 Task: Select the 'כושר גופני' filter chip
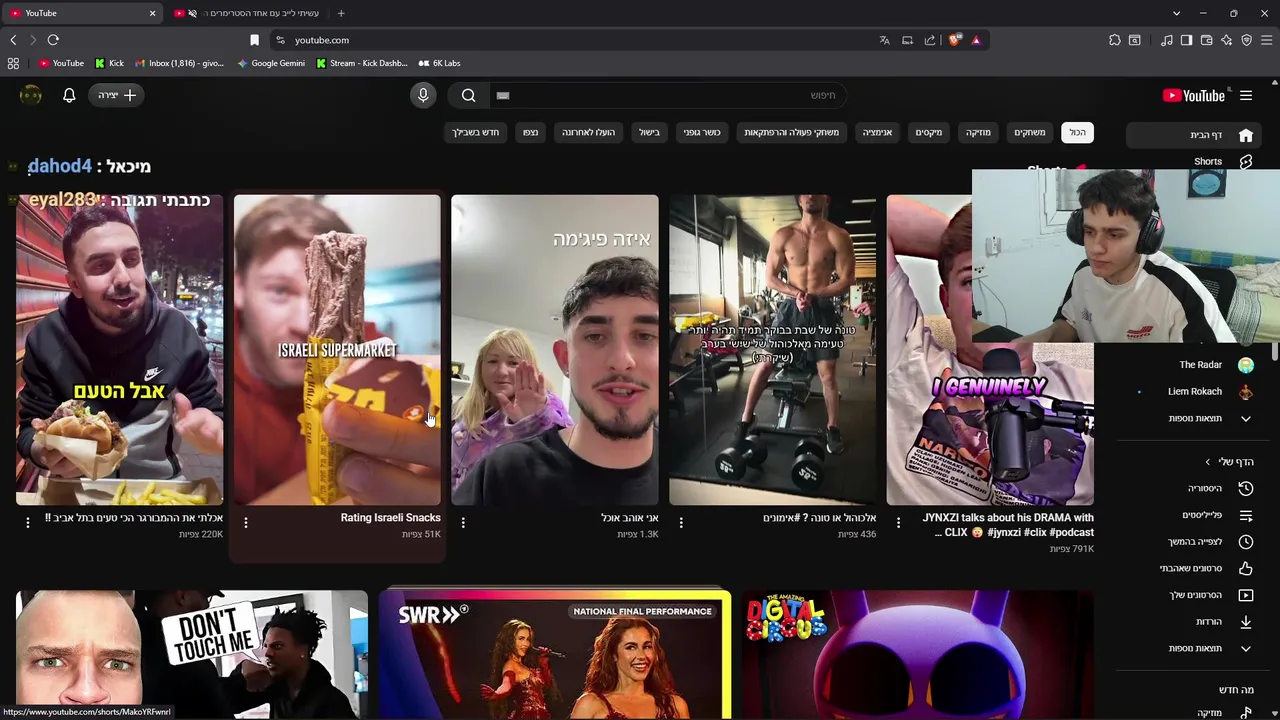tap(702, 132)
